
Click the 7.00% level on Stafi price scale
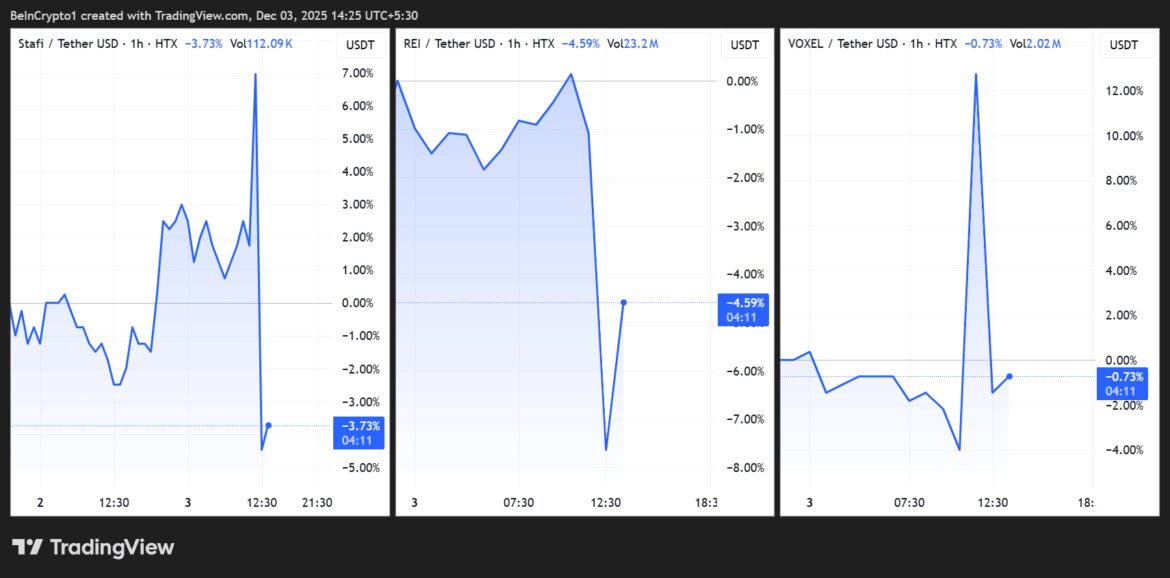pos(357,73)
